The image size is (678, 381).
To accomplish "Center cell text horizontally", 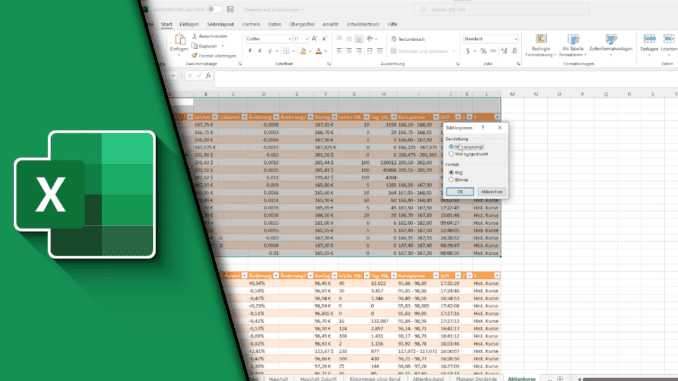I will (349, 51).
